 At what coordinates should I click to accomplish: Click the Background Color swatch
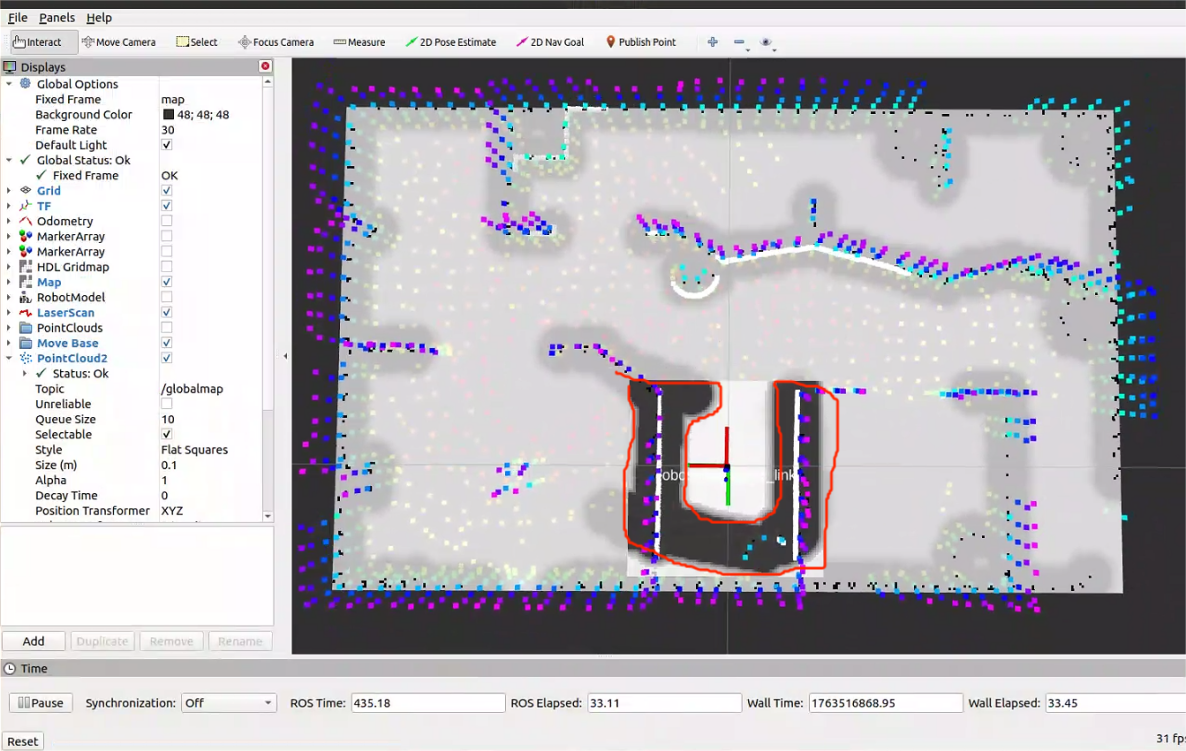click(x=168, y=115)
